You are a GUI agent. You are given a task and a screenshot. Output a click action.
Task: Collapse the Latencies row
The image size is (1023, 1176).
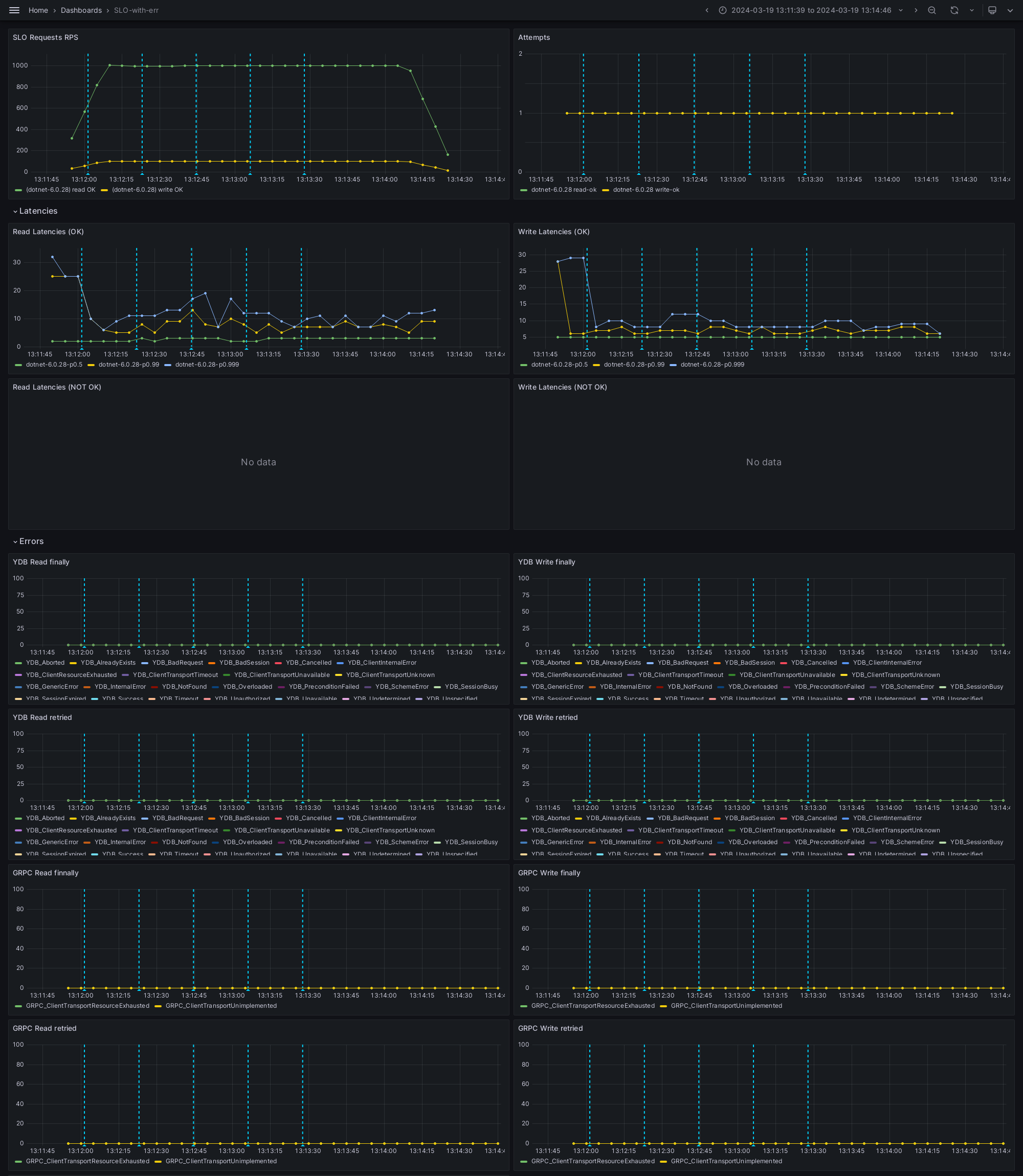(x=35, y=211)
